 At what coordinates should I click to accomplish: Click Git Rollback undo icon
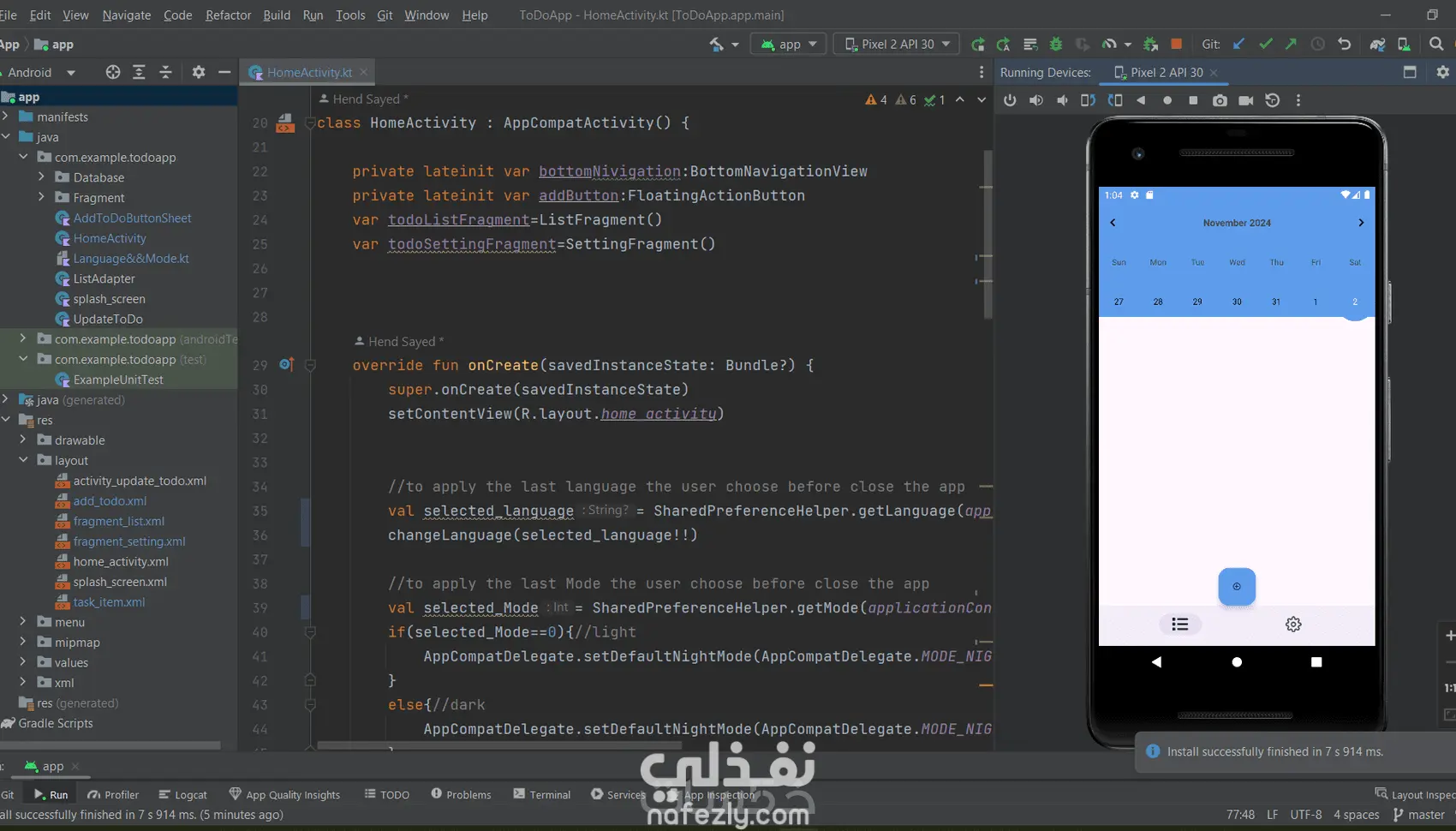point(1345,45)
